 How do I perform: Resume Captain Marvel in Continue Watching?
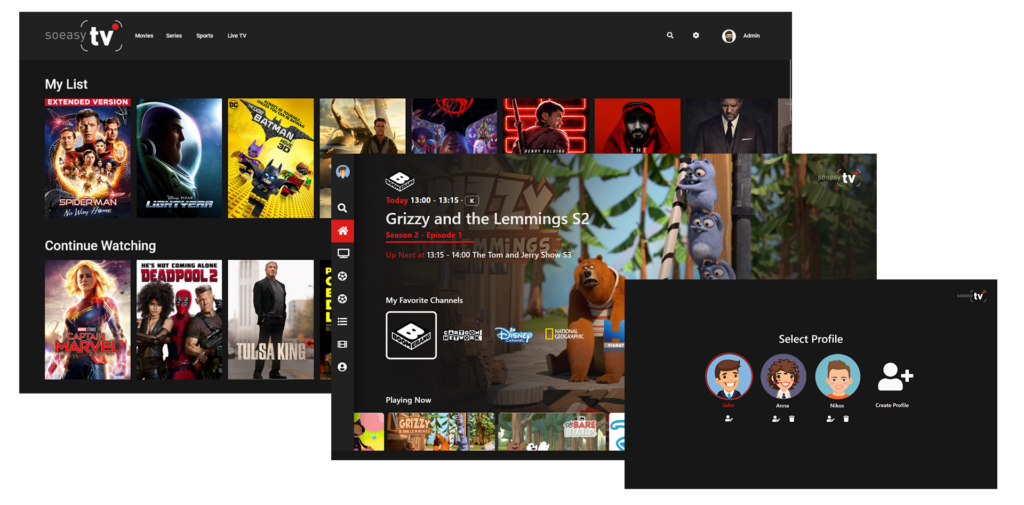88,320
